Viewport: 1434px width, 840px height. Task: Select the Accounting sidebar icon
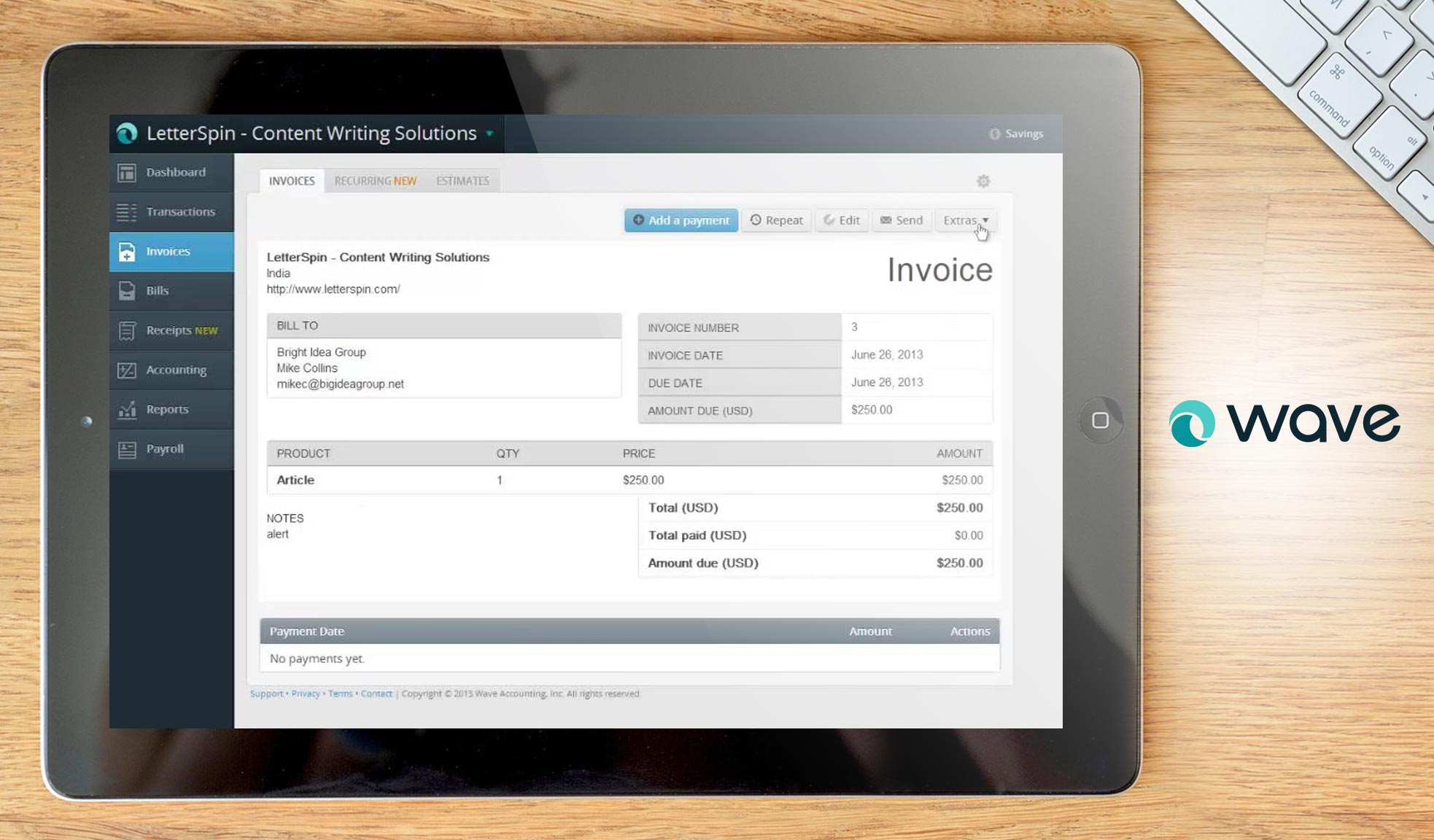[127, 370]
